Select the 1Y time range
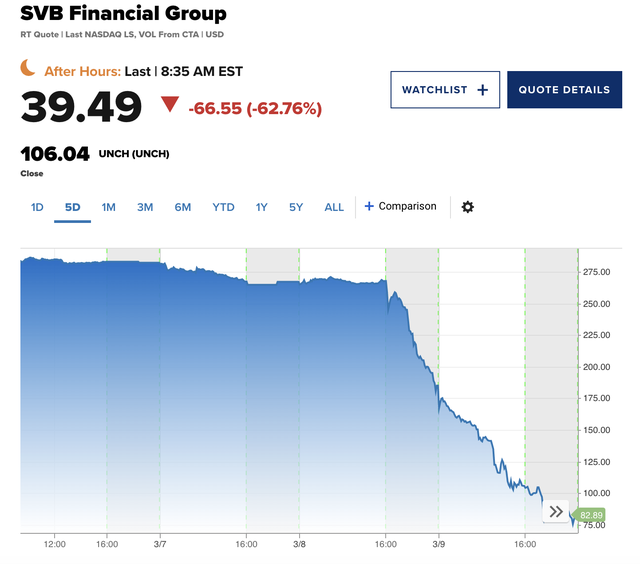 (262, 207)
